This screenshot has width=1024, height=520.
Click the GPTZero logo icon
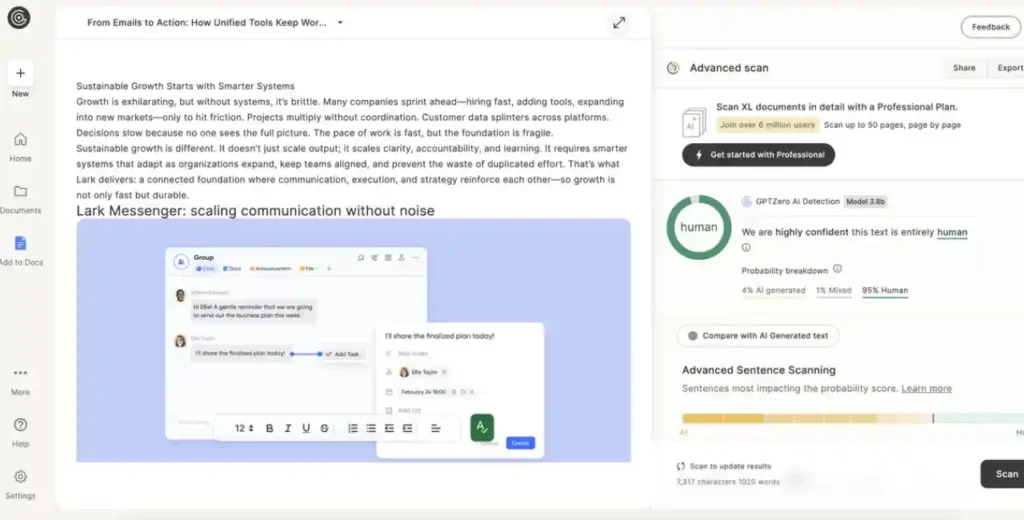[x=19, y=18]
